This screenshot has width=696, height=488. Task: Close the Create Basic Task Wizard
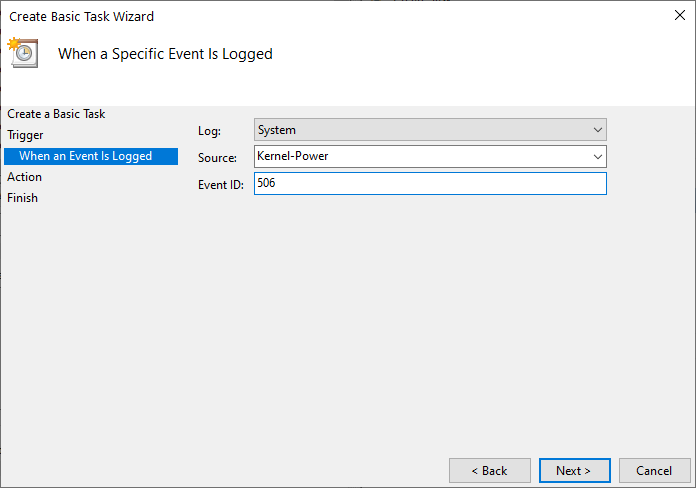(680, 15)
